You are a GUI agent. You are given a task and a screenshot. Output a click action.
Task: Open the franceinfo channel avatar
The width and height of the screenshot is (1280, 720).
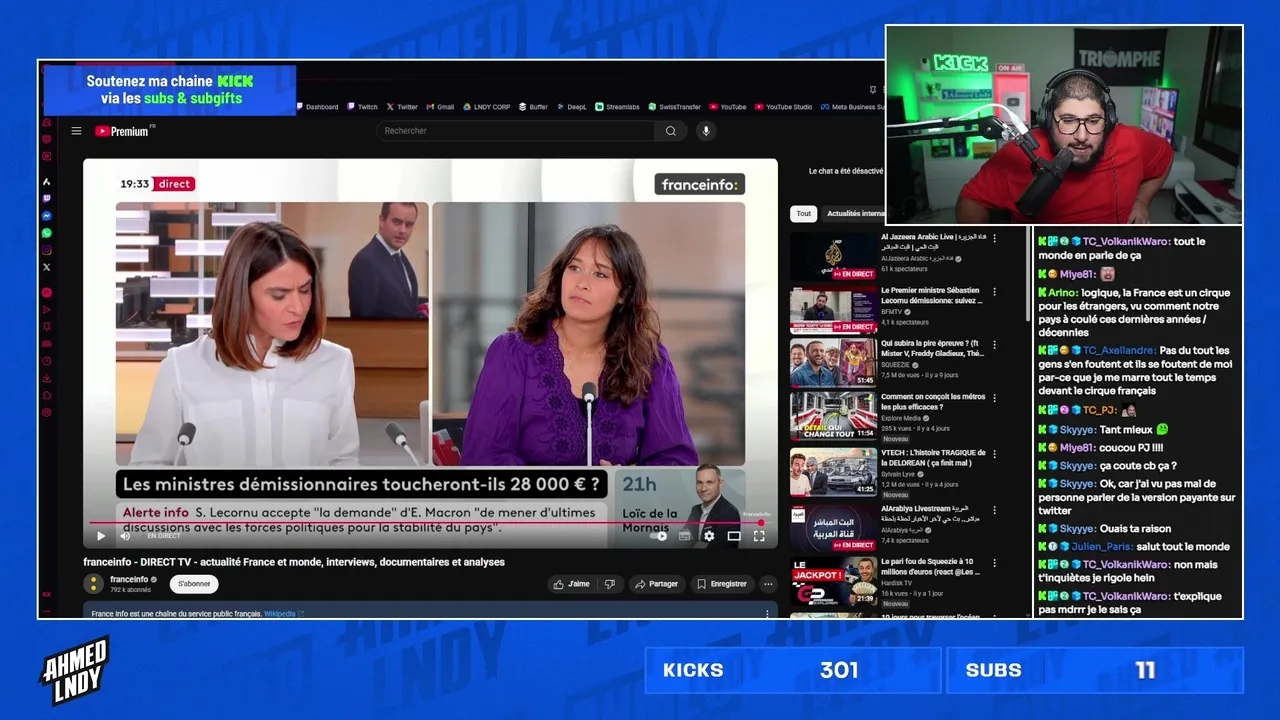point(93,584)
